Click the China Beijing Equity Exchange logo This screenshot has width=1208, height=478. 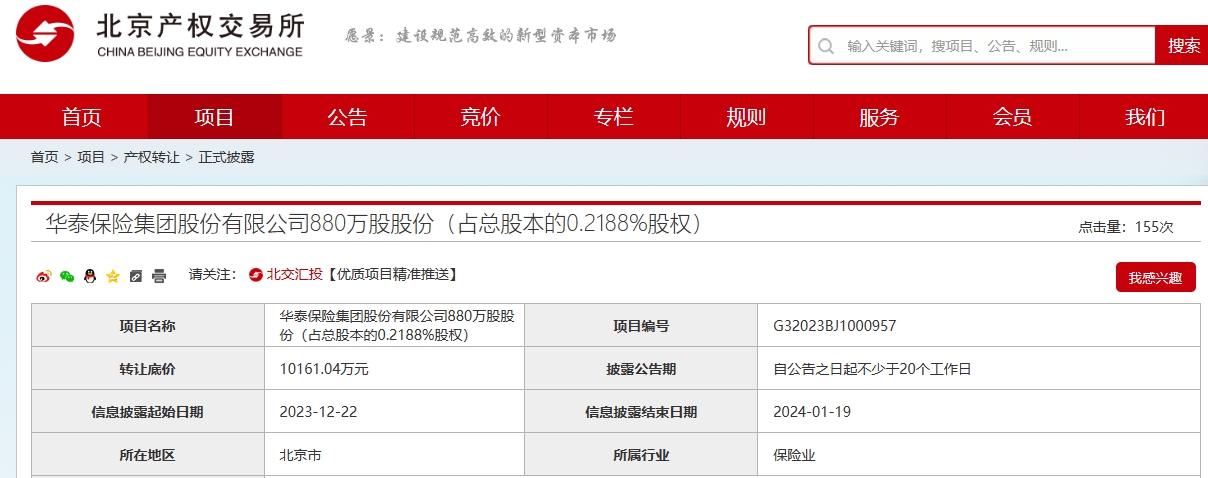[x=160, y=35]
